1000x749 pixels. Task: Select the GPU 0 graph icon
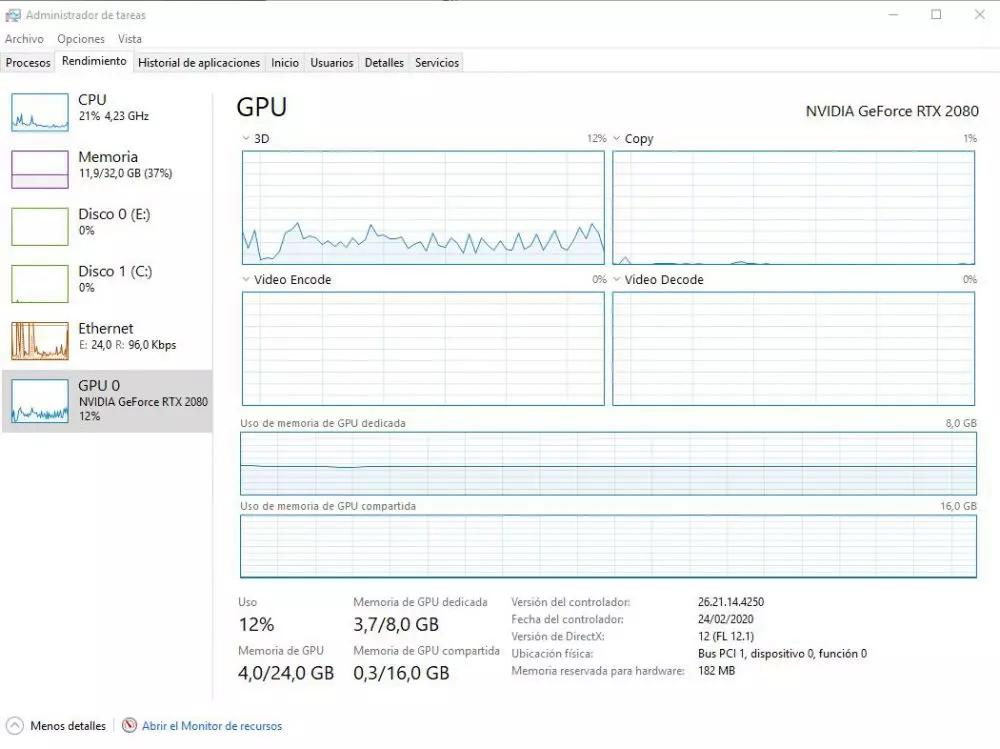click(40, 400)
